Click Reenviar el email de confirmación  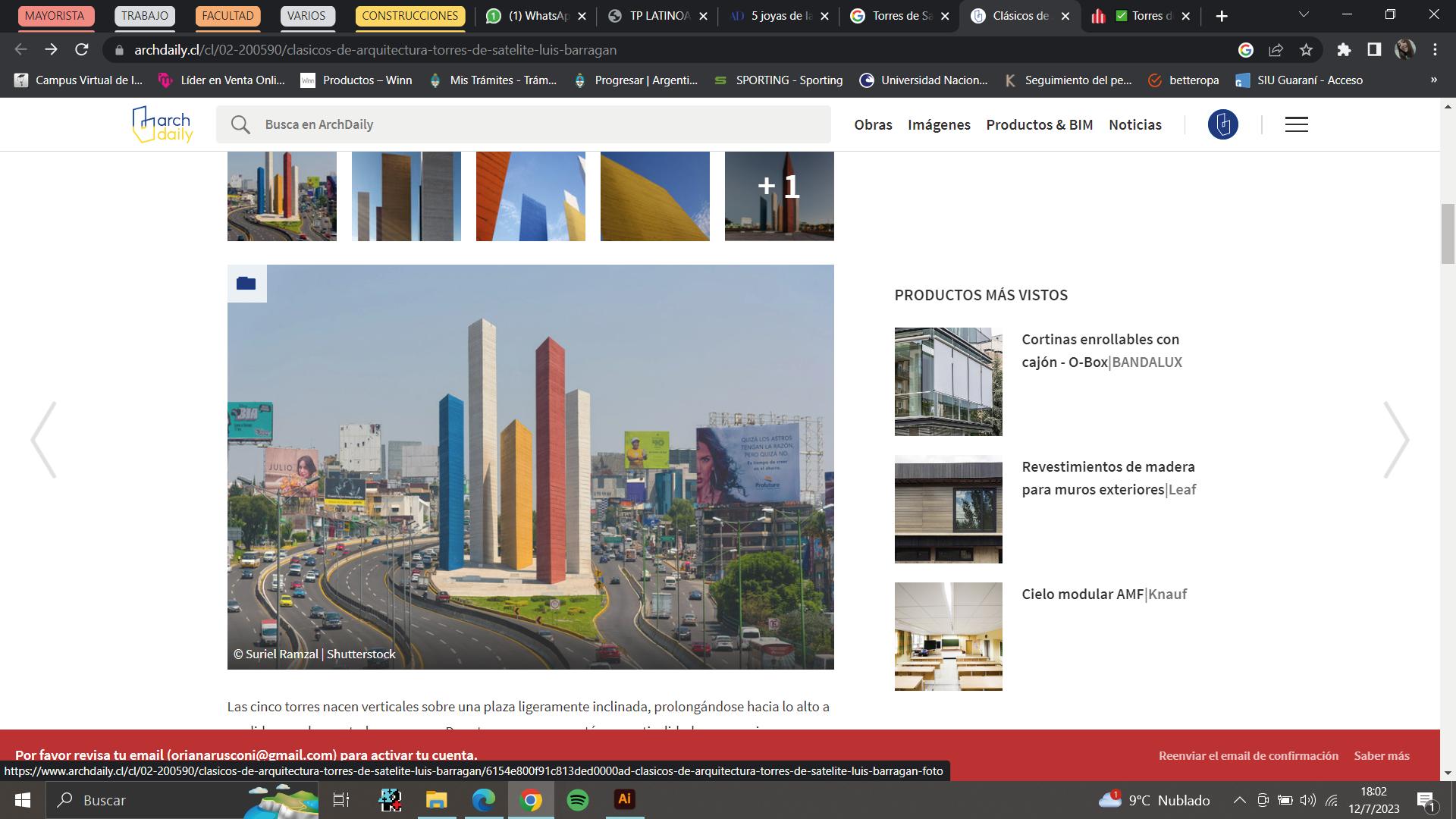pos(1248,755)
